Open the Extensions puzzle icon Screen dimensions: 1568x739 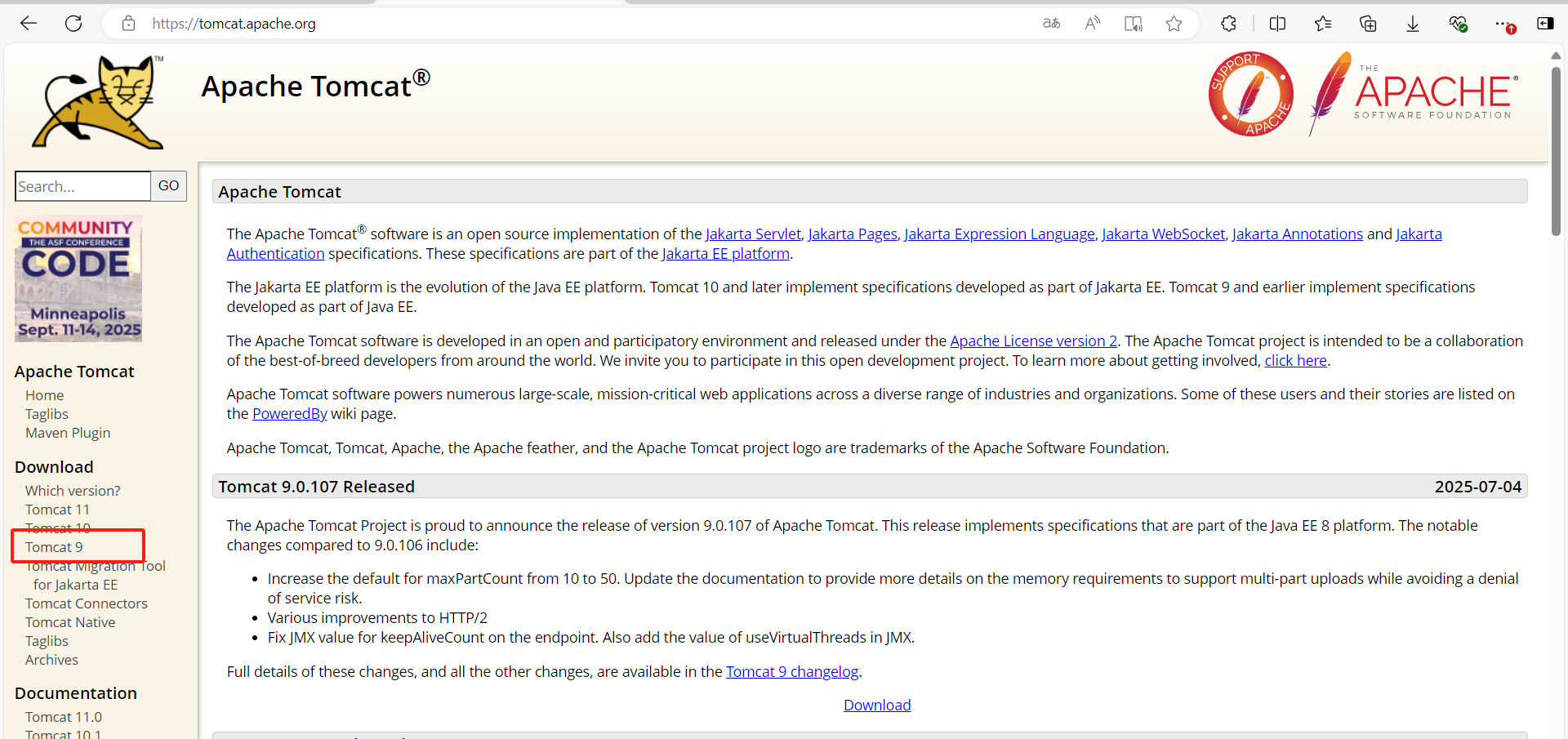tap(1228, 24)
